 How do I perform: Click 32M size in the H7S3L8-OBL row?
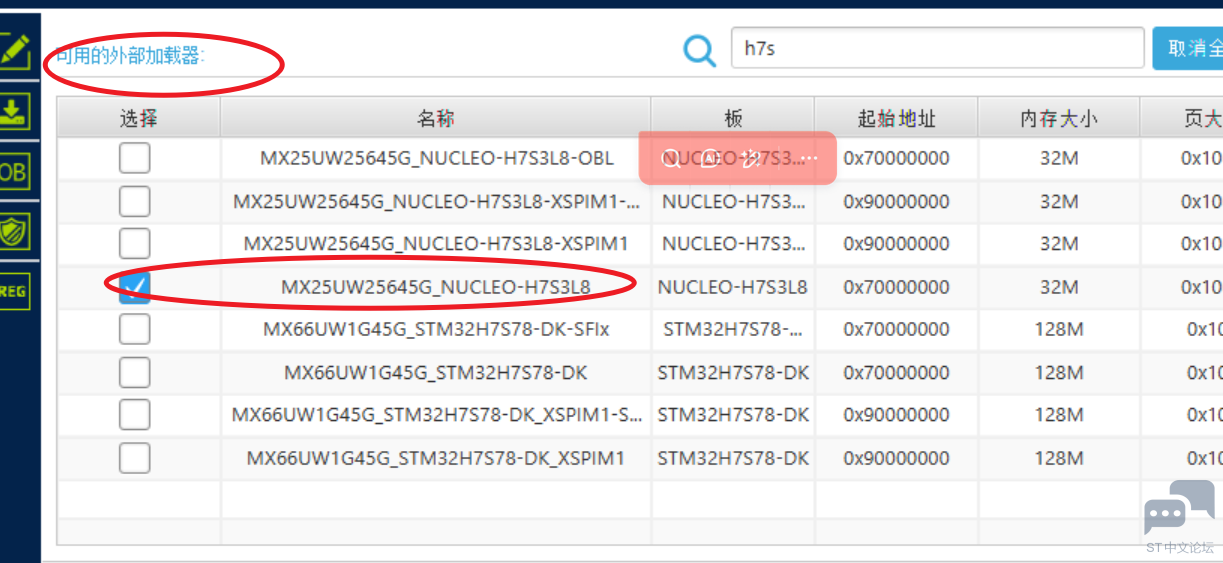1059,158
